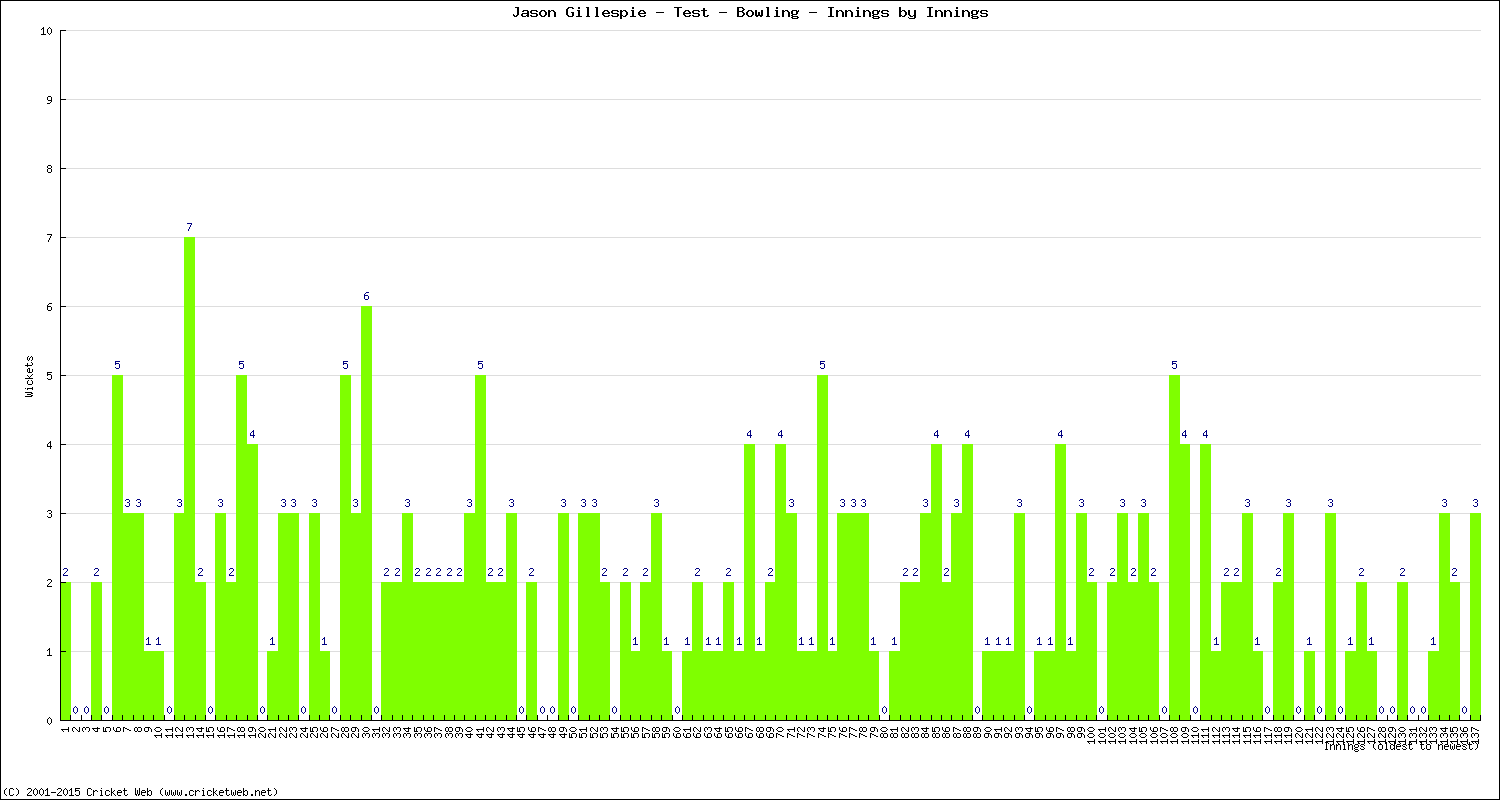Click the 3-wicket bar at innings 137

1475,617
